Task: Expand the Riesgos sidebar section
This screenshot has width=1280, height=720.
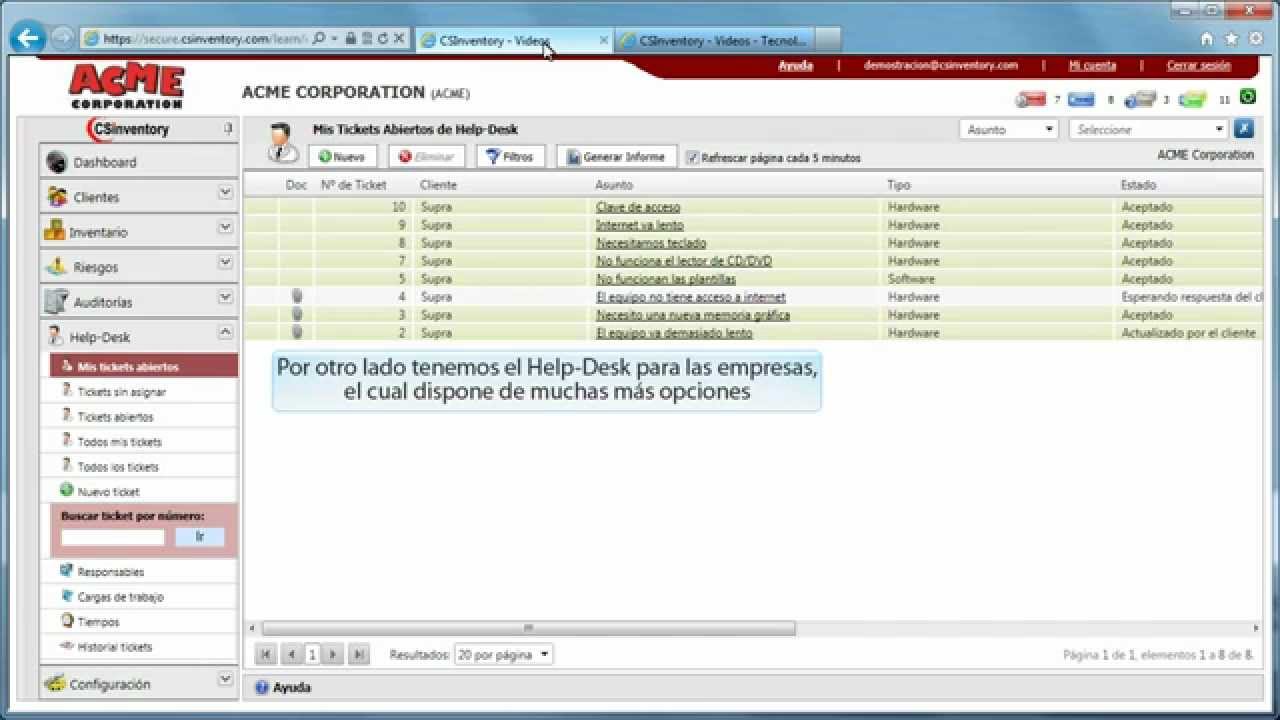Action: [225, 263]
